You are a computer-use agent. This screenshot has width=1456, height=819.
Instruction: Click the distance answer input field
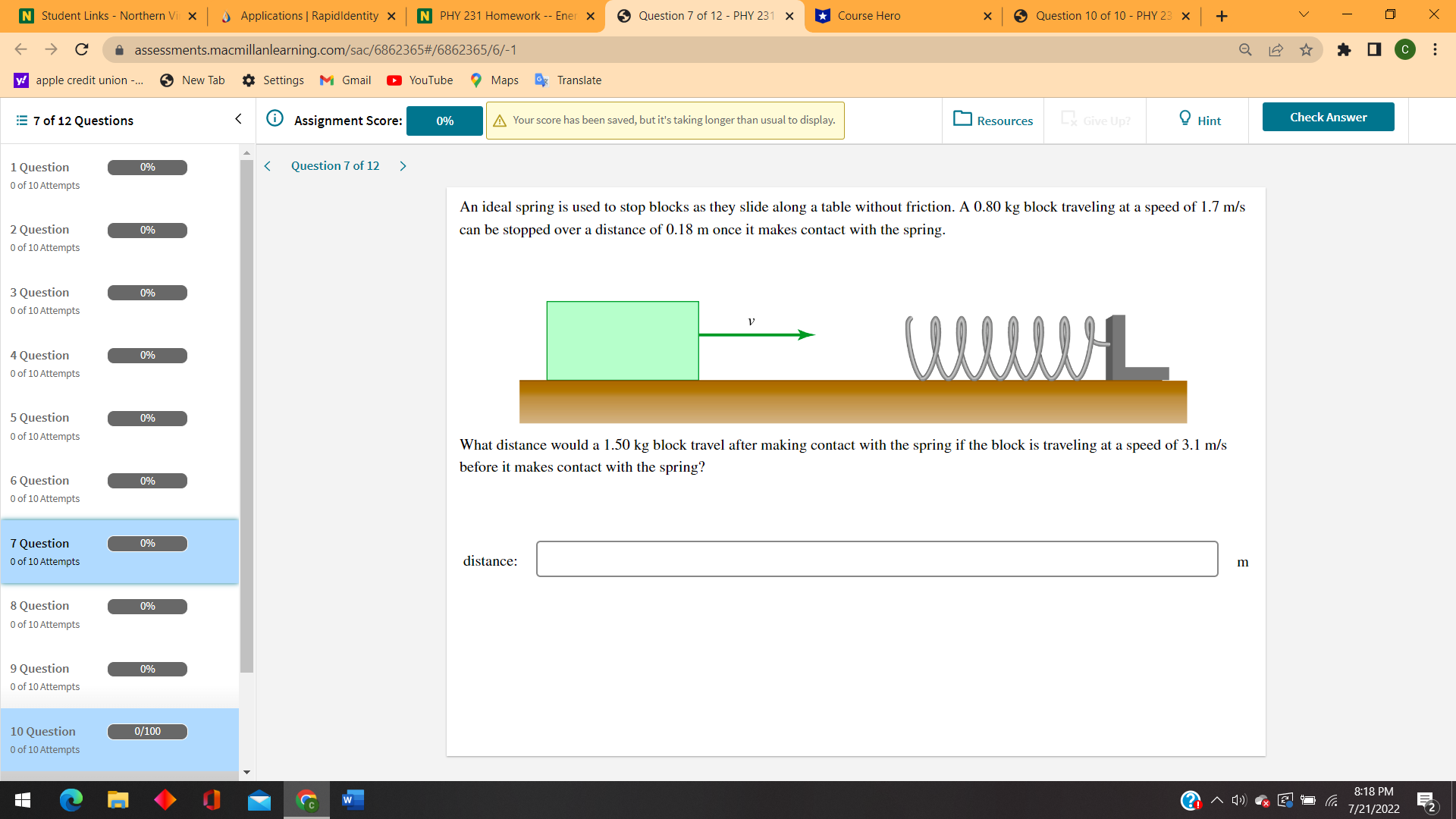click(877, 559)
